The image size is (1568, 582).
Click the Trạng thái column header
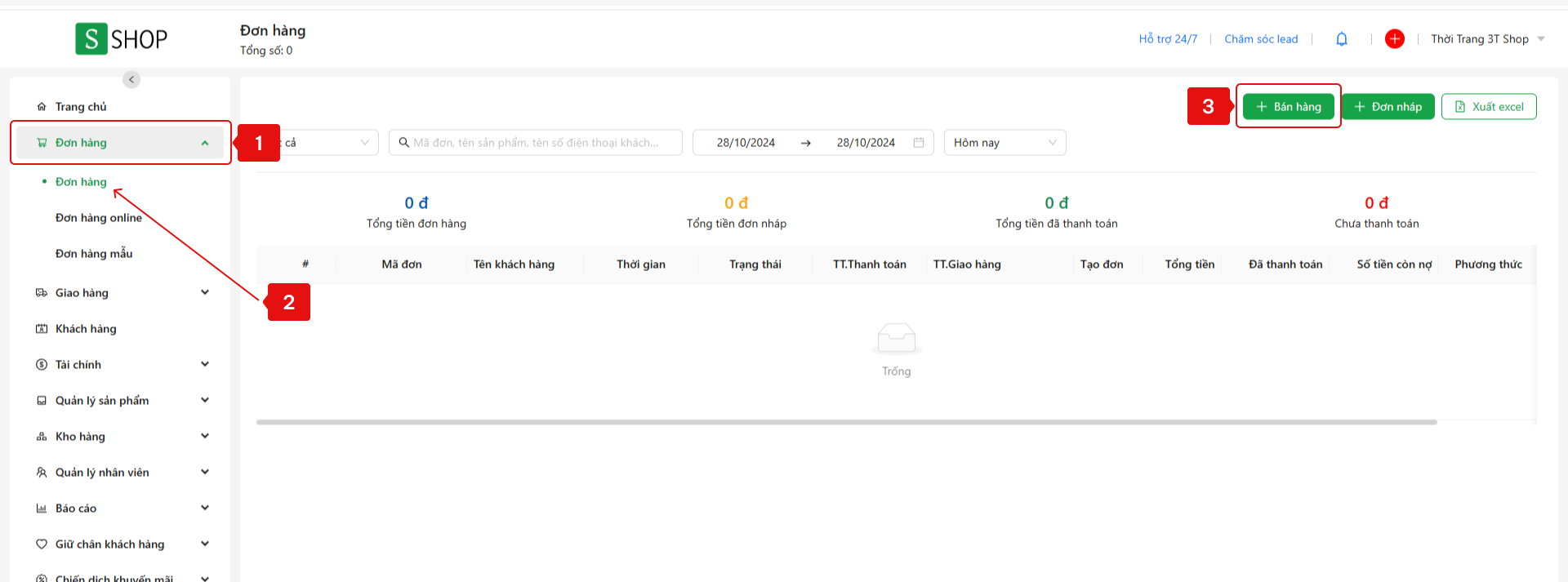(755, 264)
